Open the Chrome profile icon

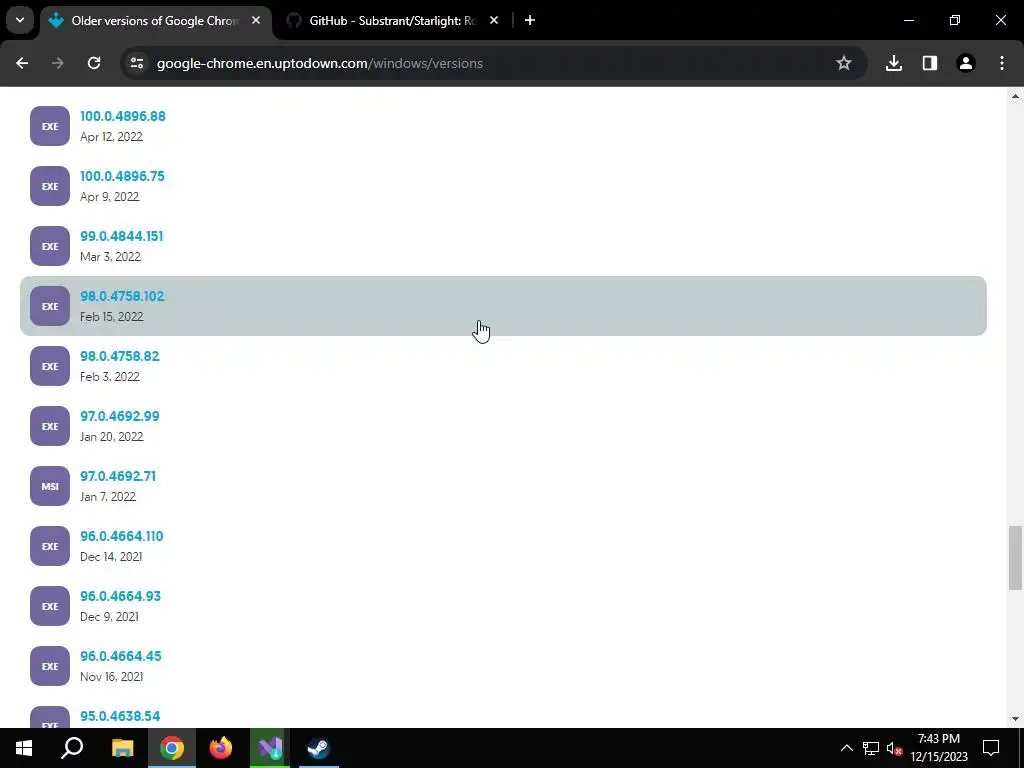965,63
